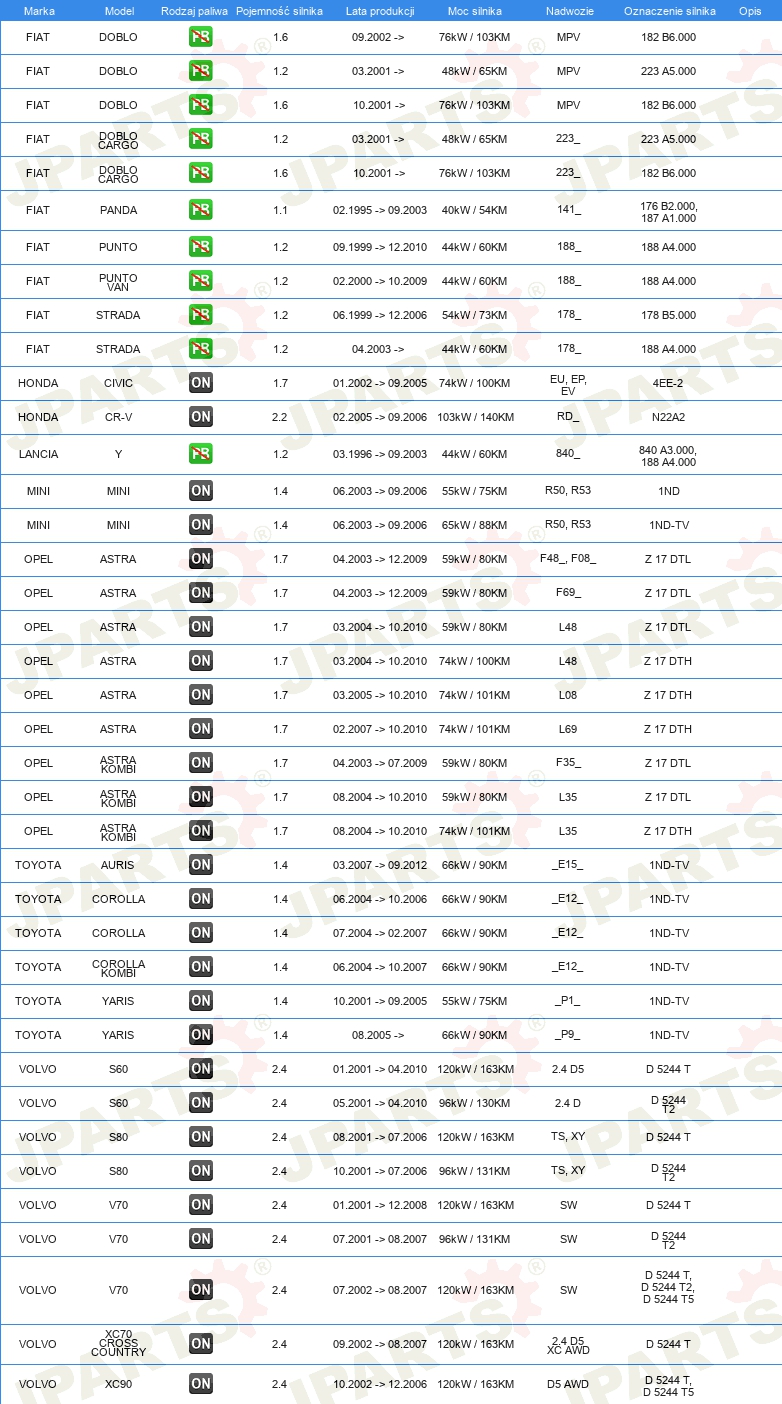Click engine code 840 A3.000, 188 A4.000
The image size is (782, 1404).
pos(669,455)
